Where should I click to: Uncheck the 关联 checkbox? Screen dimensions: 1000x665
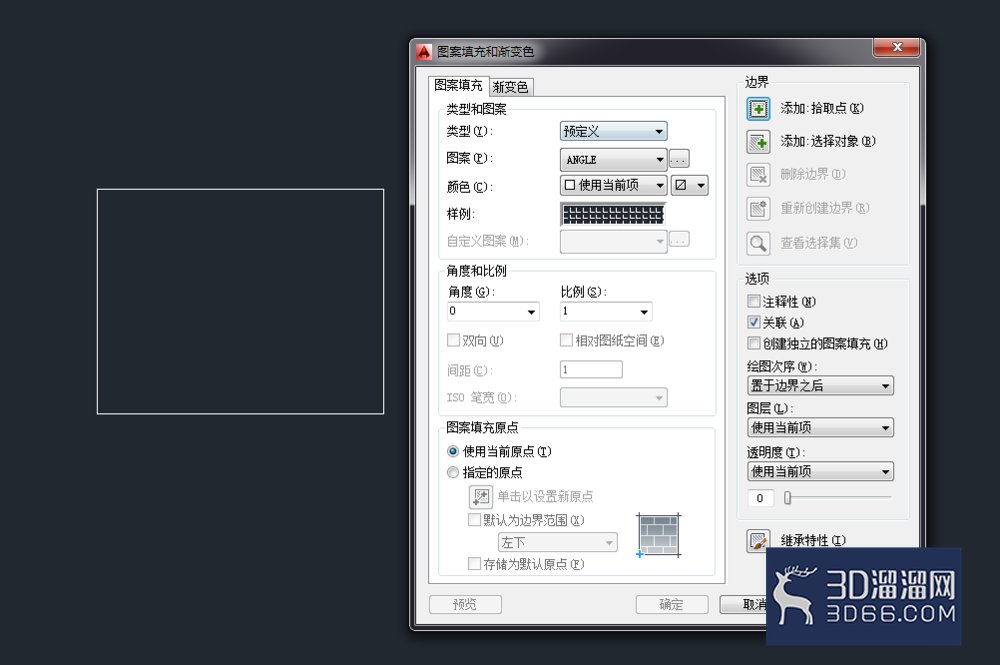[754, 322]
